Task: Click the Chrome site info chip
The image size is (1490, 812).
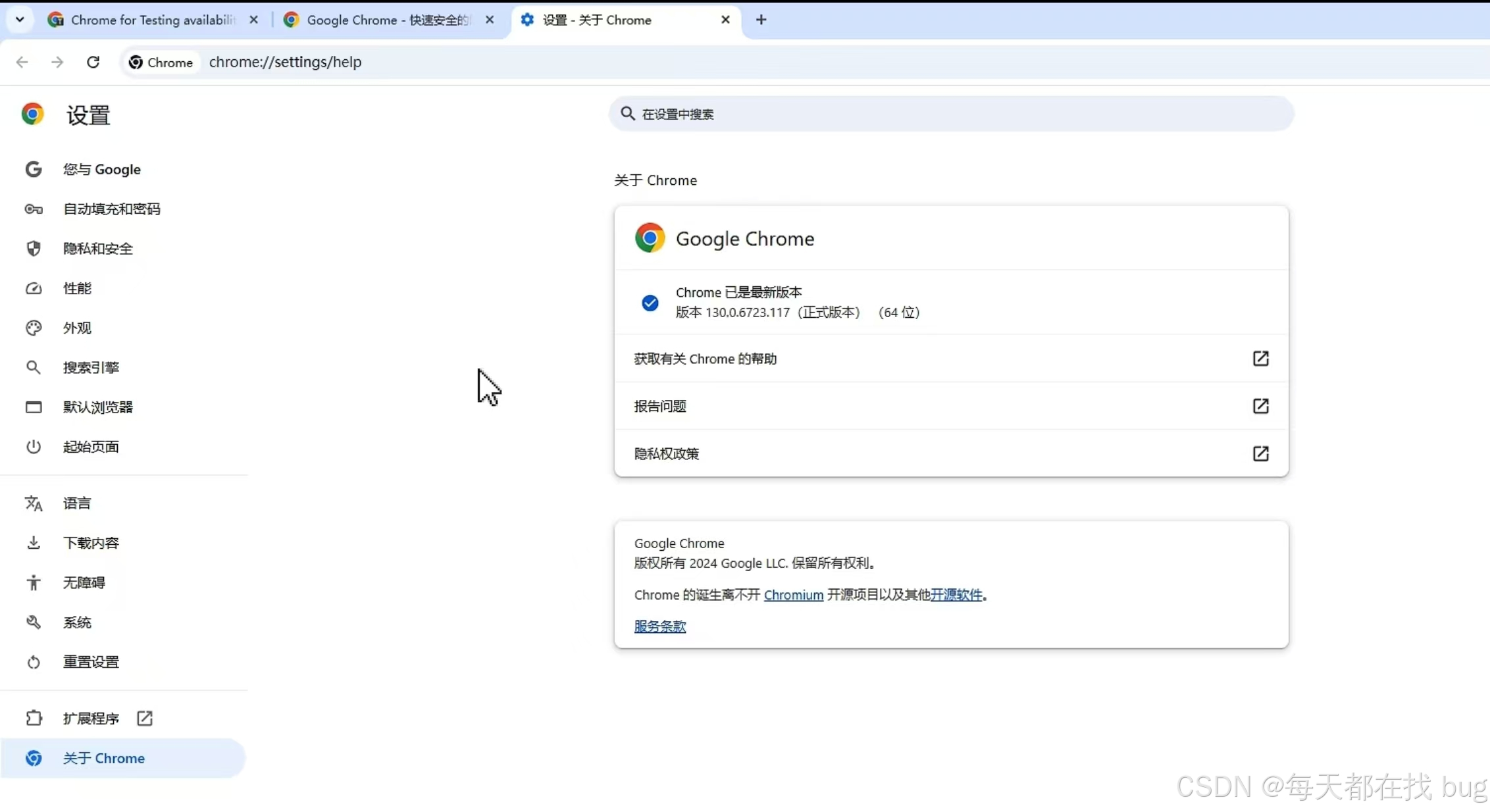Action: (161, 62)
